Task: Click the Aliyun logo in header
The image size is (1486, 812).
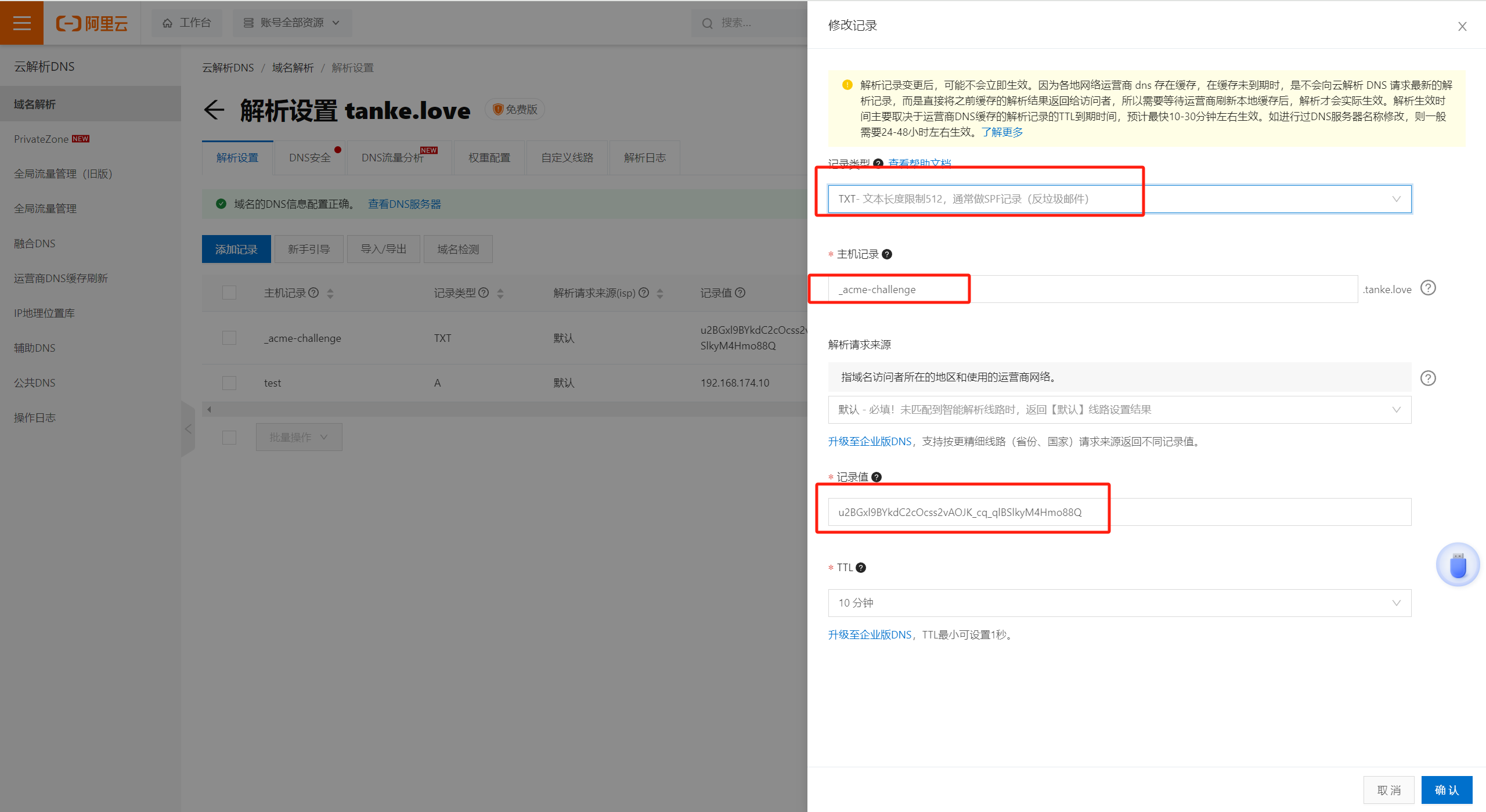Action: click(92, 23)
